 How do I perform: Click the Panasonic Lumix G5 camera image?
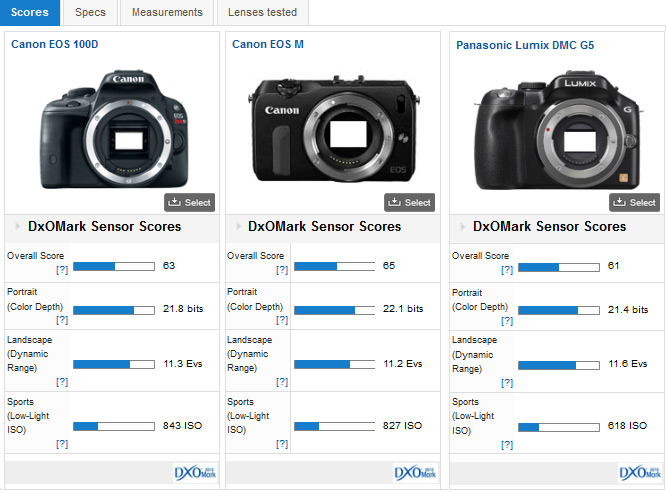[x=557, y=130]
